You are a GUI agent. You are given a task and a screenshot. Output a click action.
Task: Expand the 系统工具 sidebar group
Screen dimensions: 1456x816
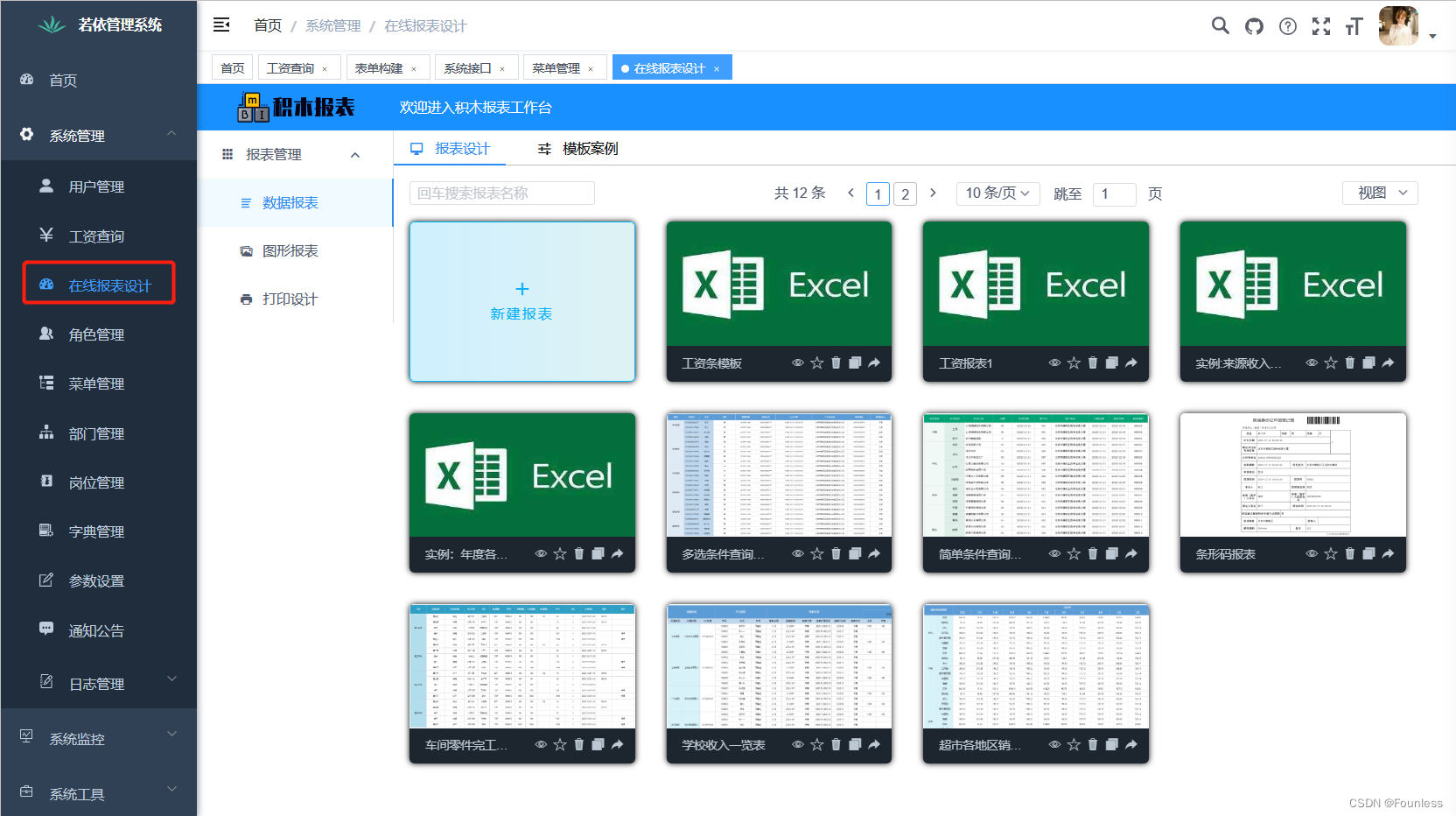click(x=99, y=793)
